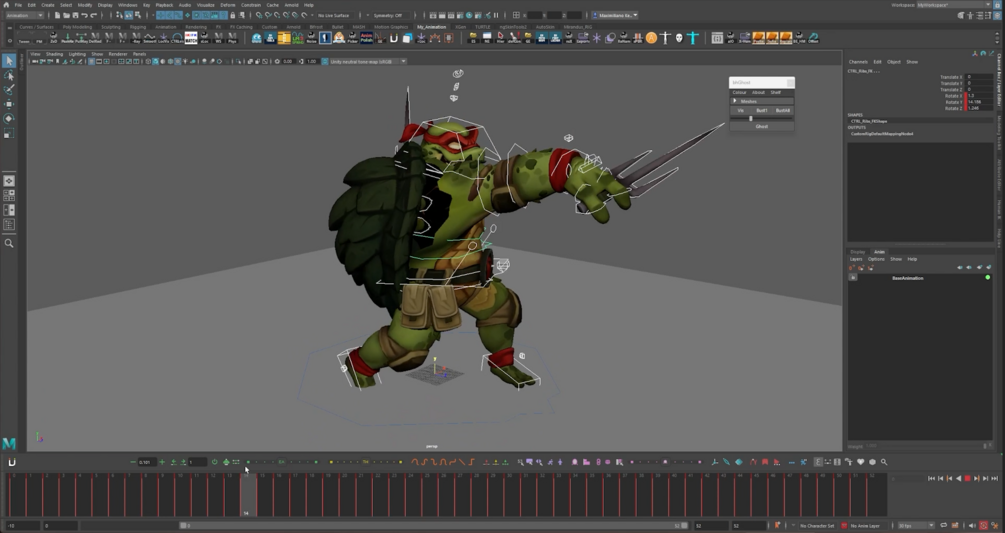The image size is (1005, 533).
Task: Click the Rotate Y value field
Action: point(981,102)
